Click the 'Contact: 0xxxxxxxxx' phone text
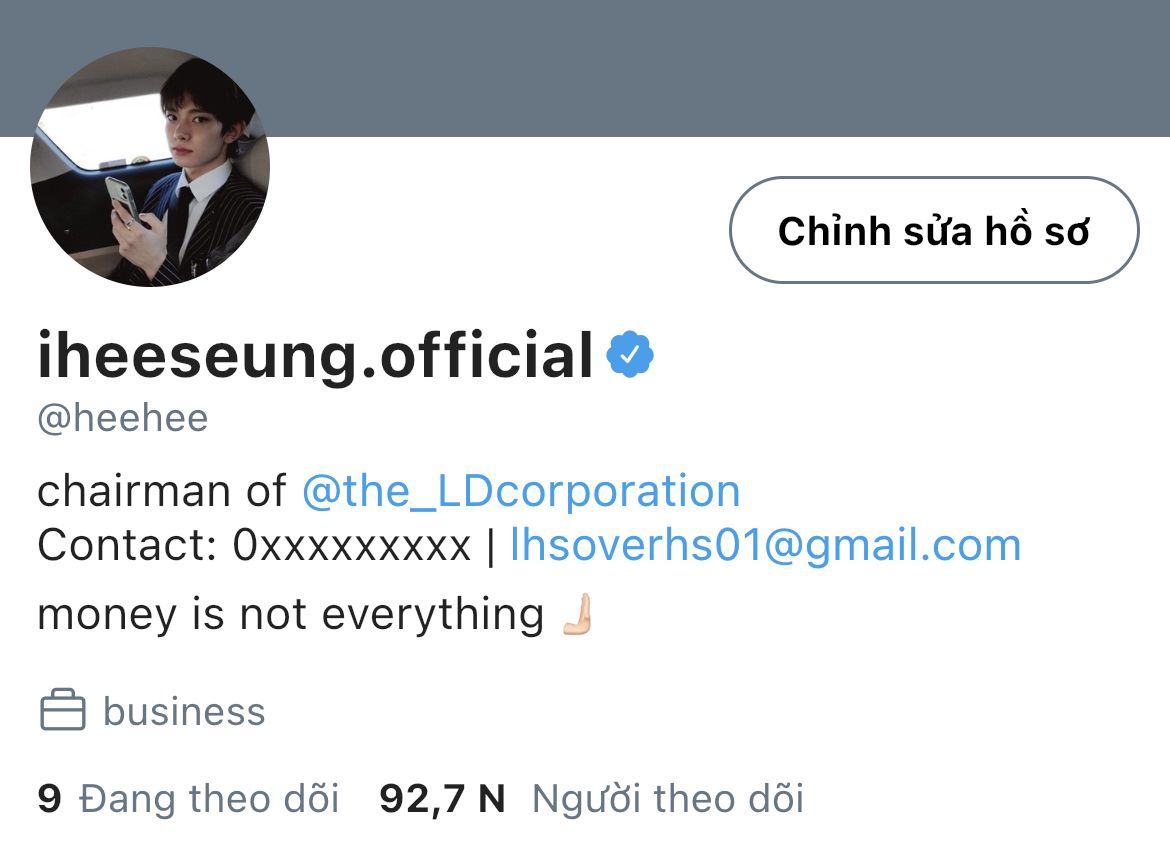Viewport: 1170px width, 853px height. [254, 546]
